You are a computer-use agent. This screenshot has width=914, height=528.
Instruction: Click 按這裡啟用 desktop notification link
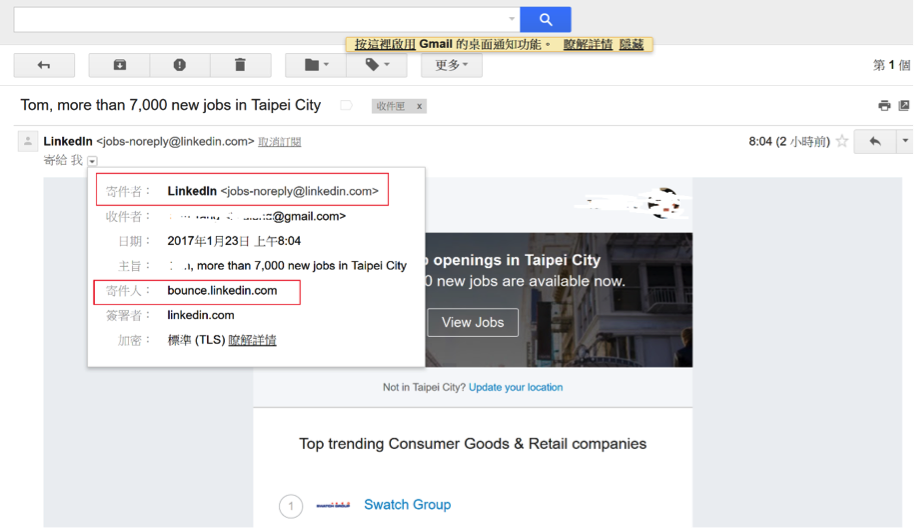coord(385,45)
